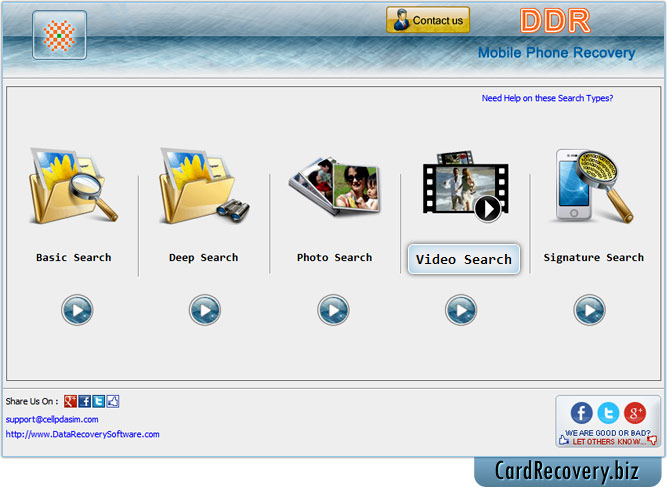Image resolution: width=667 pixels, height=487 pixels.
Task: Start the play button under Deep Search
Action: 205,310
